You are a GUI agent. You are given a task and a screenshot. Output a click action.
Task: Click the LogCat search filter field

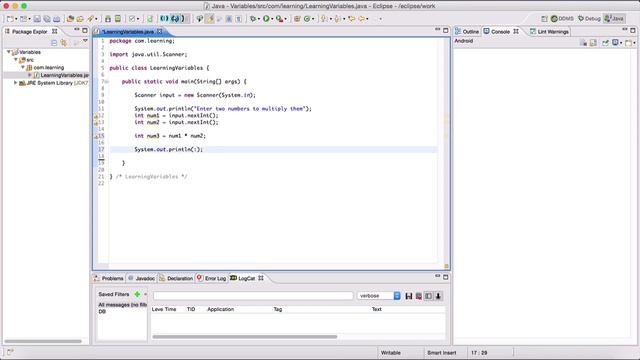click(x=253, y=296)
